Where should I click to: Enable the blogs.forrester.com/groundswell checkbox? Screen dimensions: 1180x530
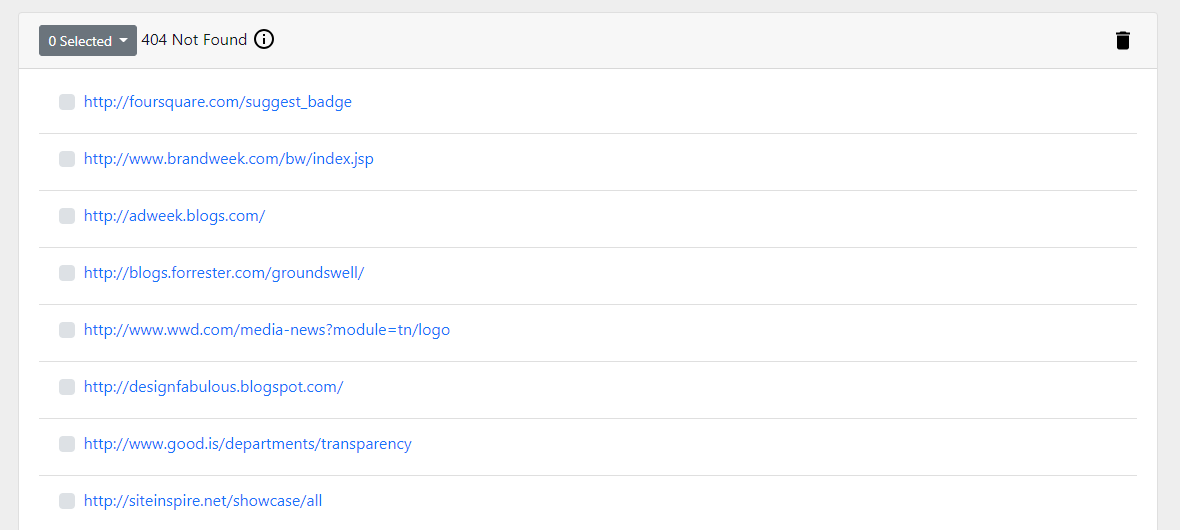[67, 273]
